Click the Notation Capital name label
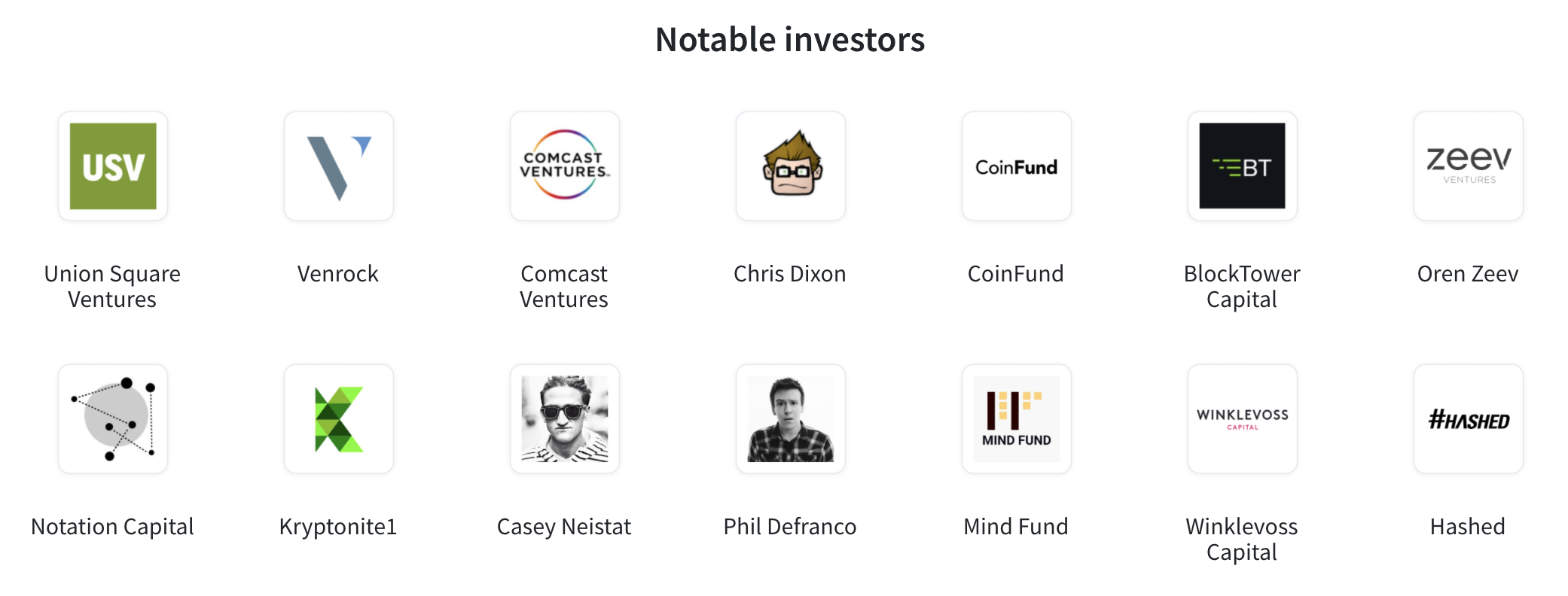The image size is (1568, 596). [112, 527]
